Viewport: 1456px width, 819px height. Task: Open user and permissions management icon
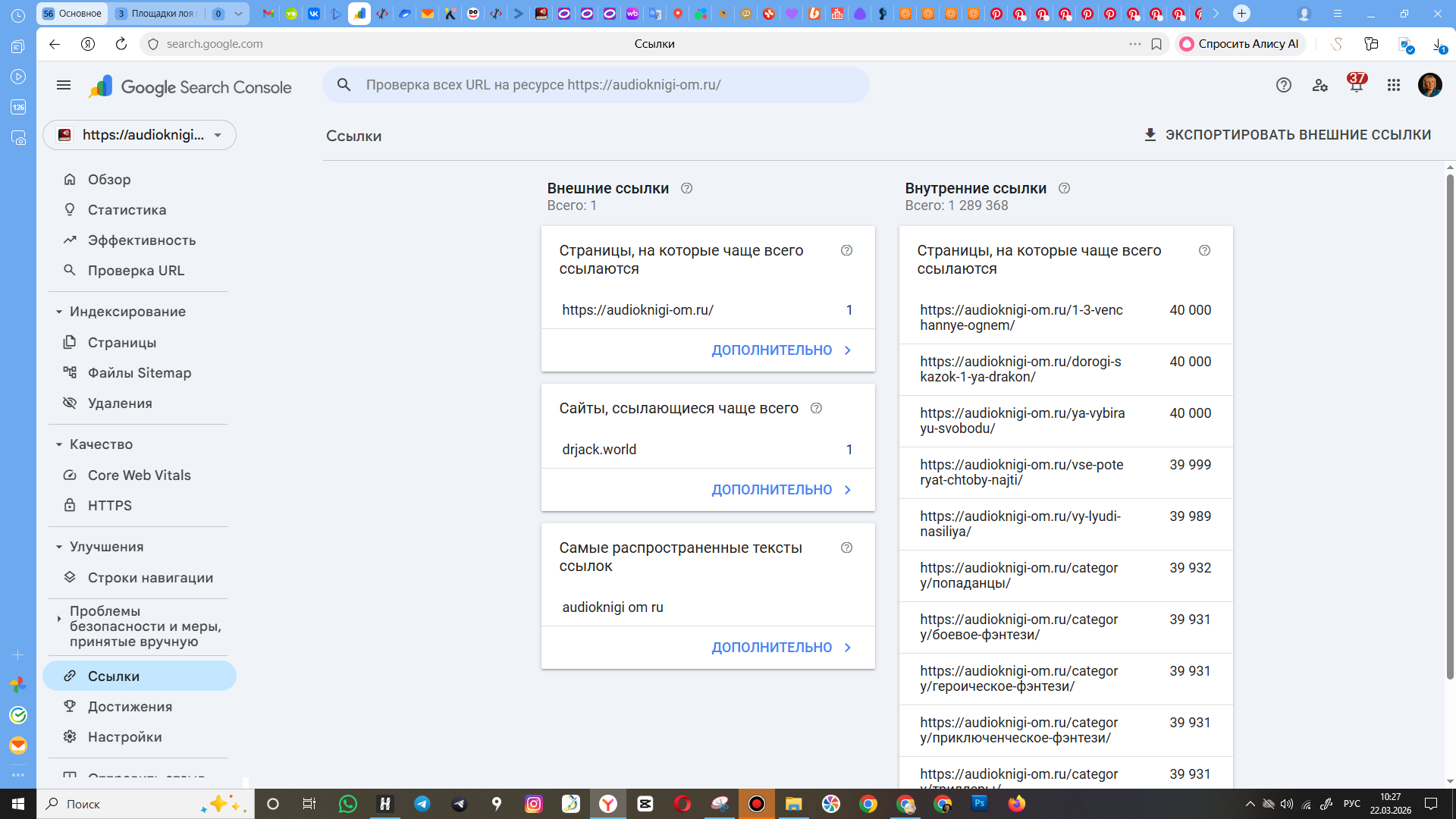coord(1319,86)
